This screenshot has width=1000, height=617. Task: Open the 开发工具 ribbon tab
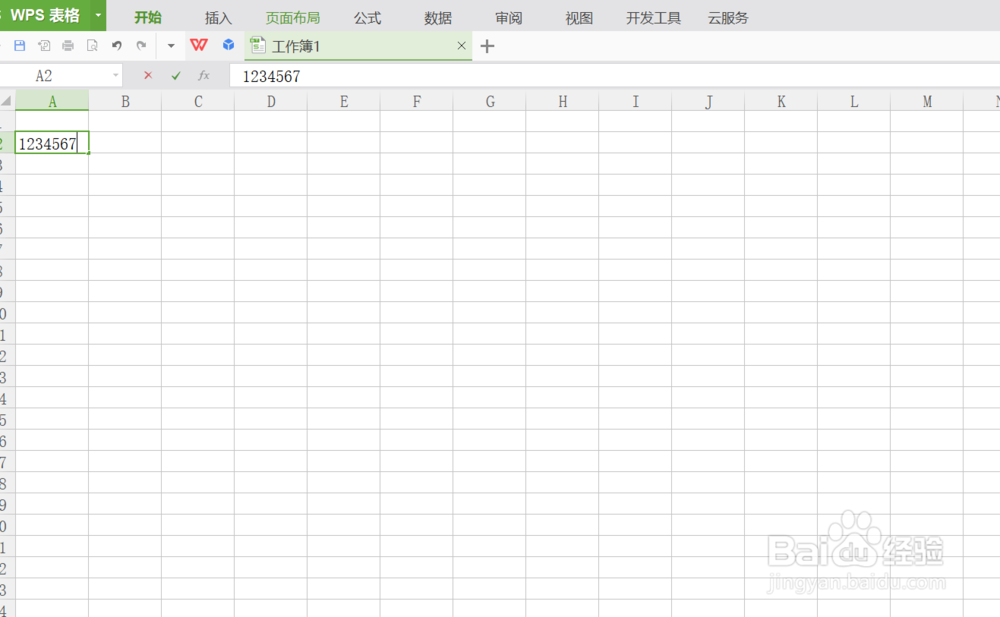tap(652, 17)
